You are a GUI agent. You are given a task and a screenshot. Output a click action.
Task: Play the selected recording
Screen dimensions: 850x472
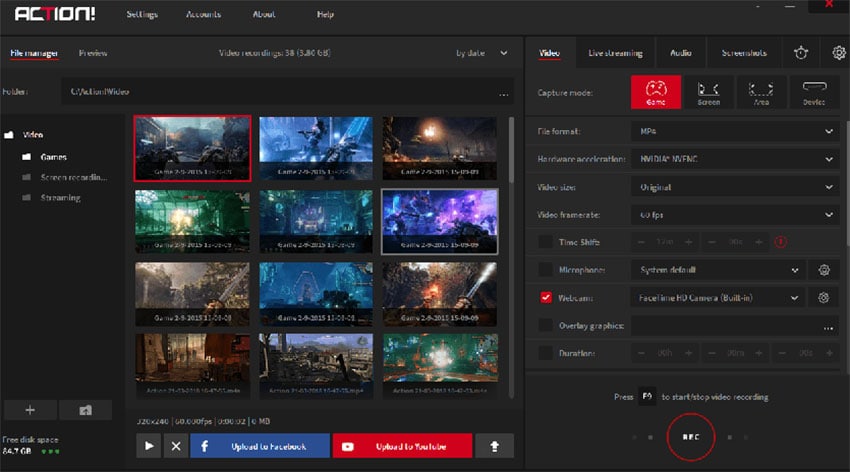coord(148,446)
